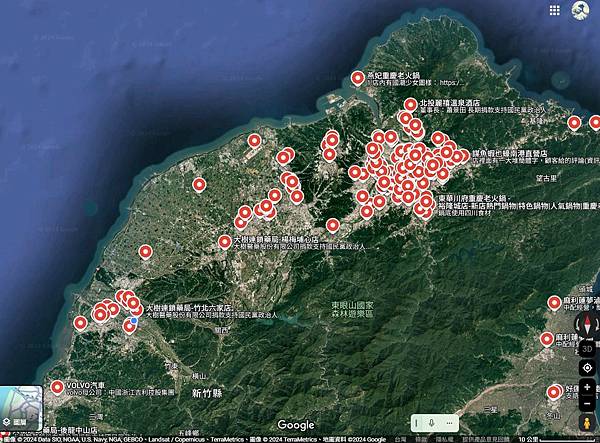Toggle the 10 公里 scale bar units
Viewport: 600px width, 443px height.
coord(558,440)
